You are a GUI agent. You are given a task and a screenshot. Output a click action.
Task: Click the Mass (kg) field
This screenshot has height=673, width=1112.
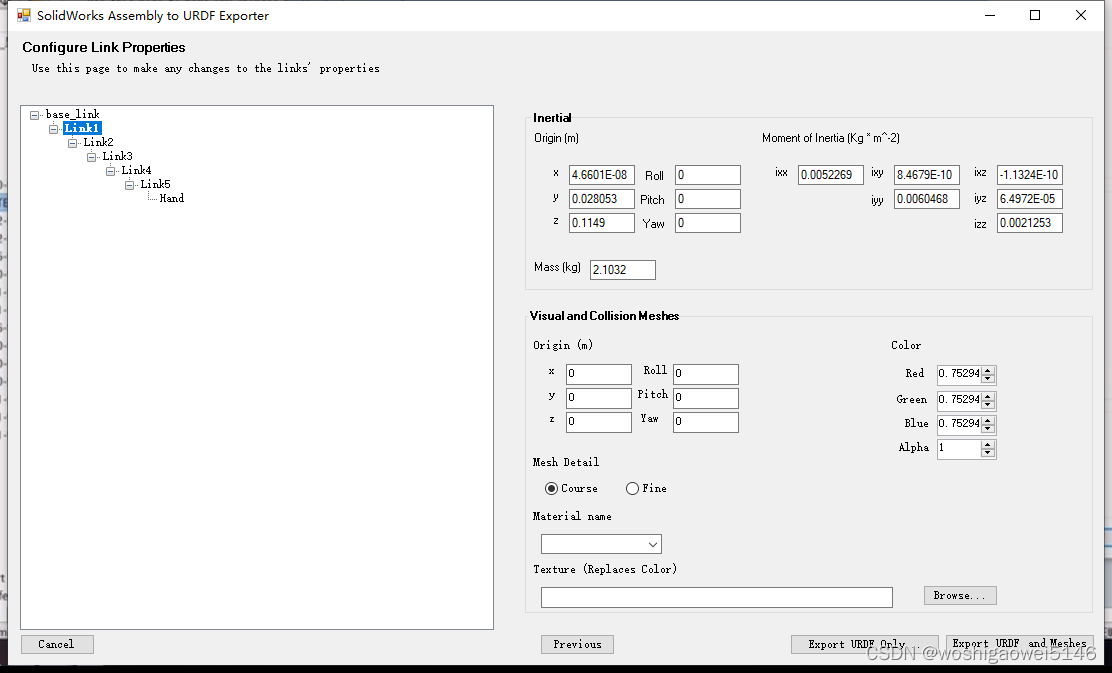point(623,269)
